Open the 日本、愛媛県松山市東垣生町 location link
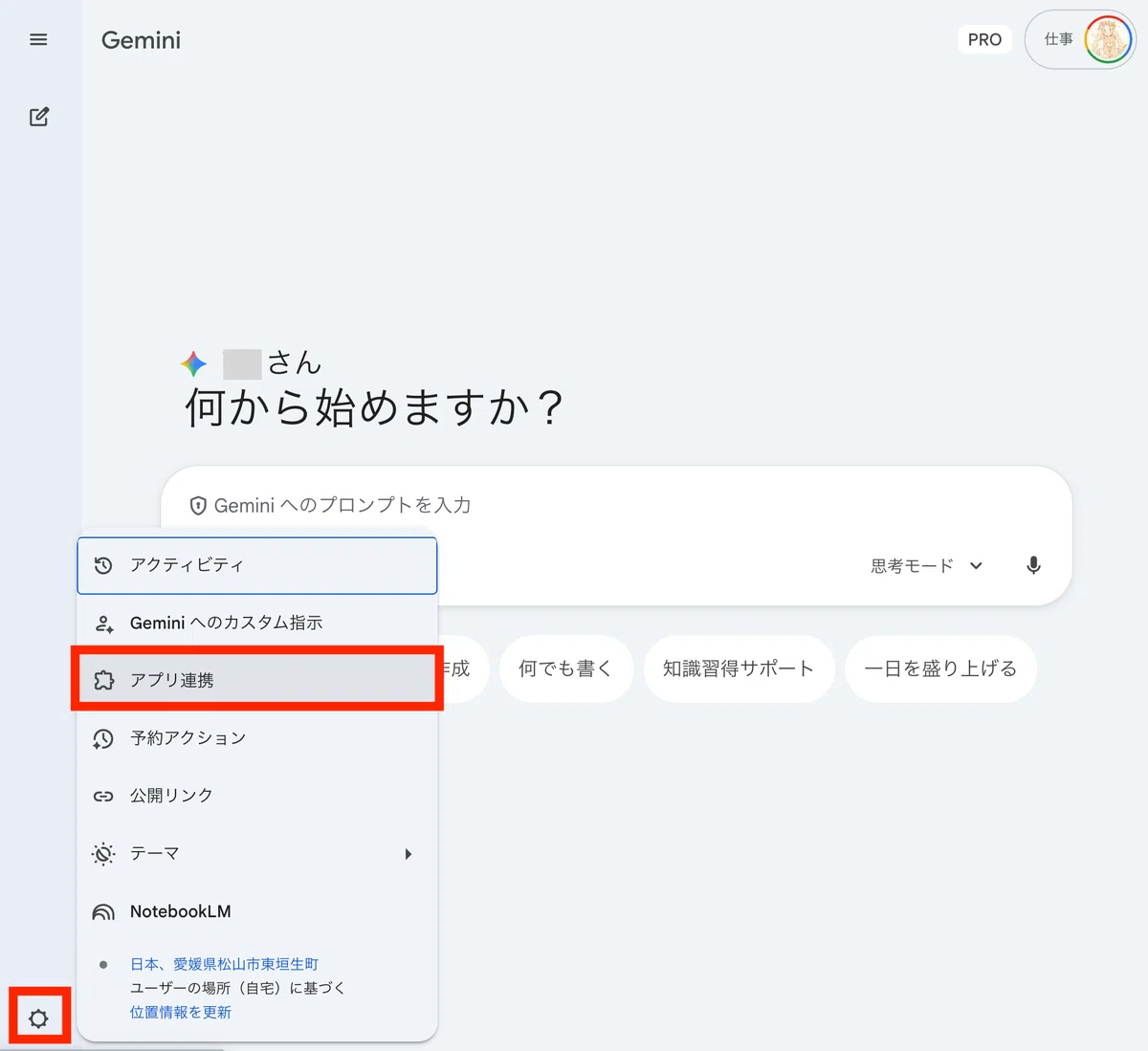 tap(224, 964)
